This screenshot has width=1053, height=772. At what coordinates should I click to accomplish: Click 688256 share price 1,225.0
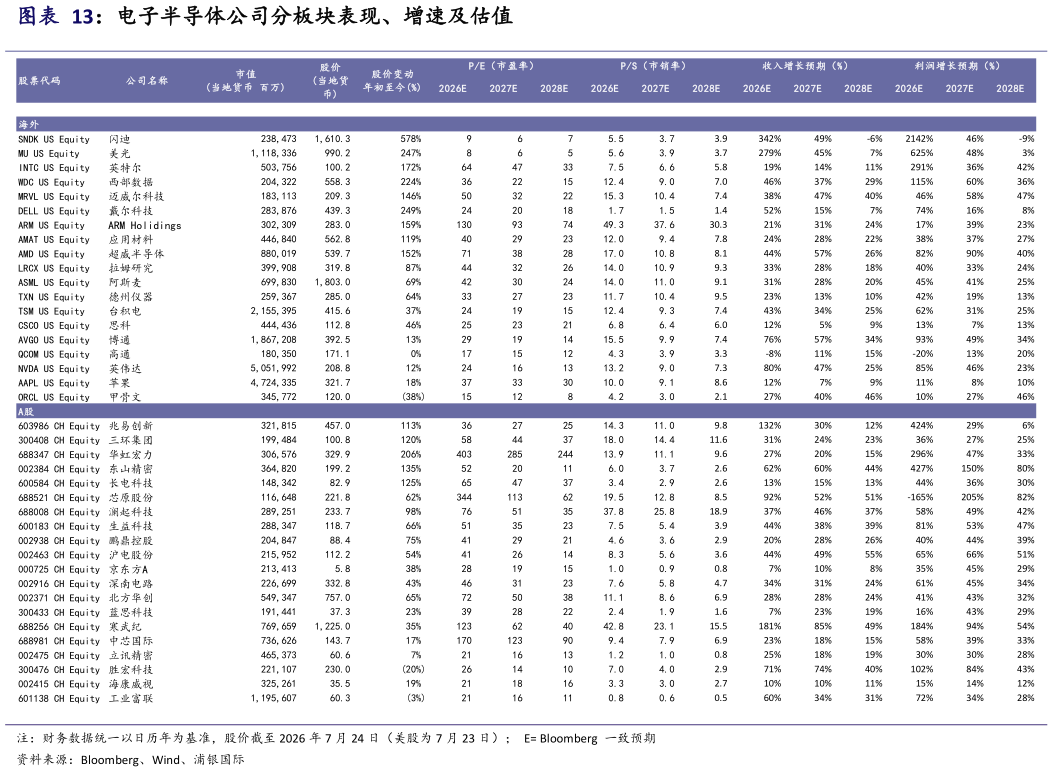click(x=332, y=627)
